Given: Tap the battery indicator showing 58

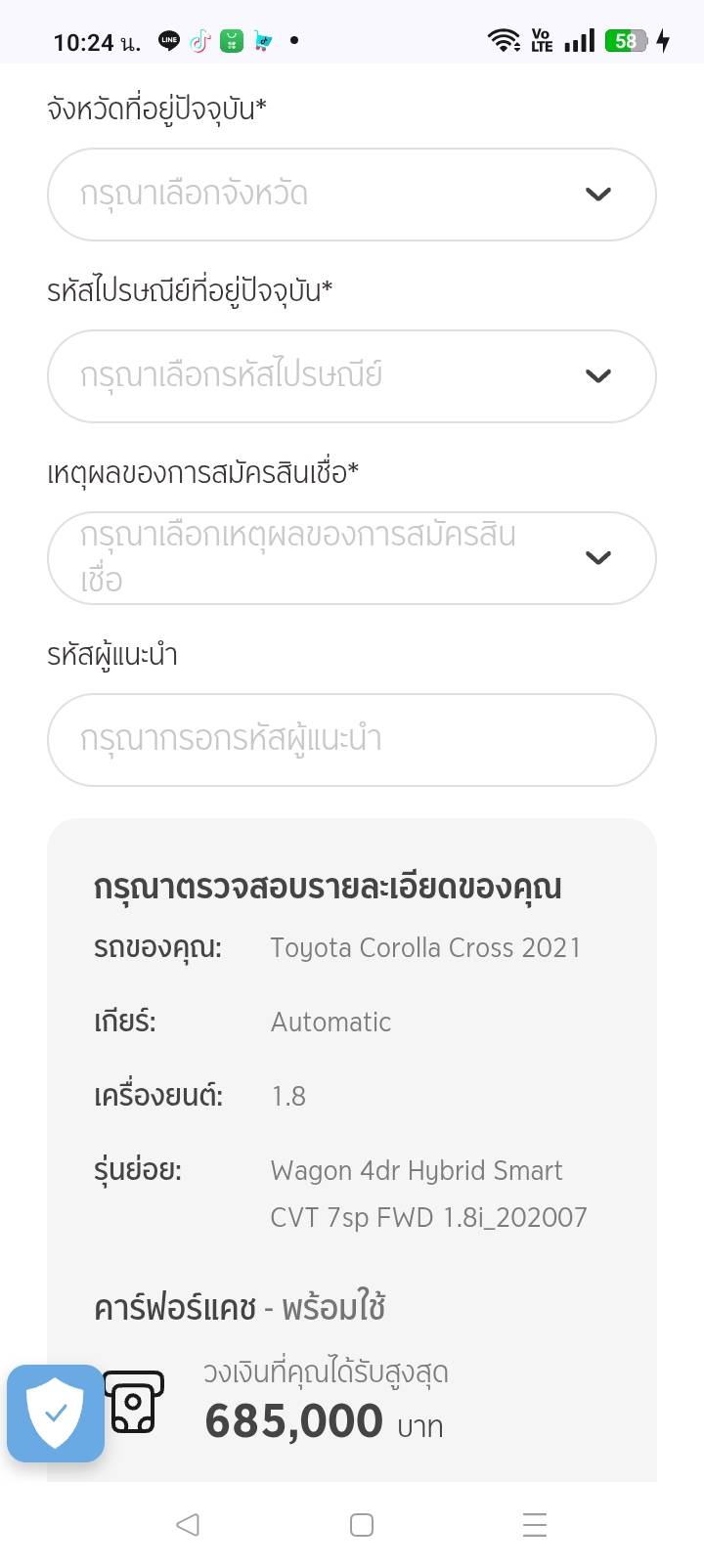Looking at the screenshot, I should pos(626,41).
